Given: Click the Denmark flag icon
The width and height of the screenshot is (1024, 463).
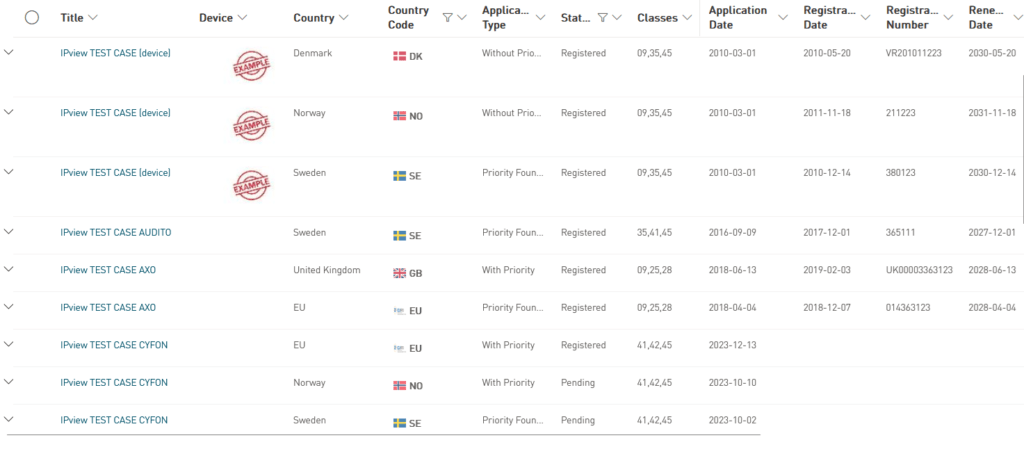Looking at the screenshot, I should 399,57.
